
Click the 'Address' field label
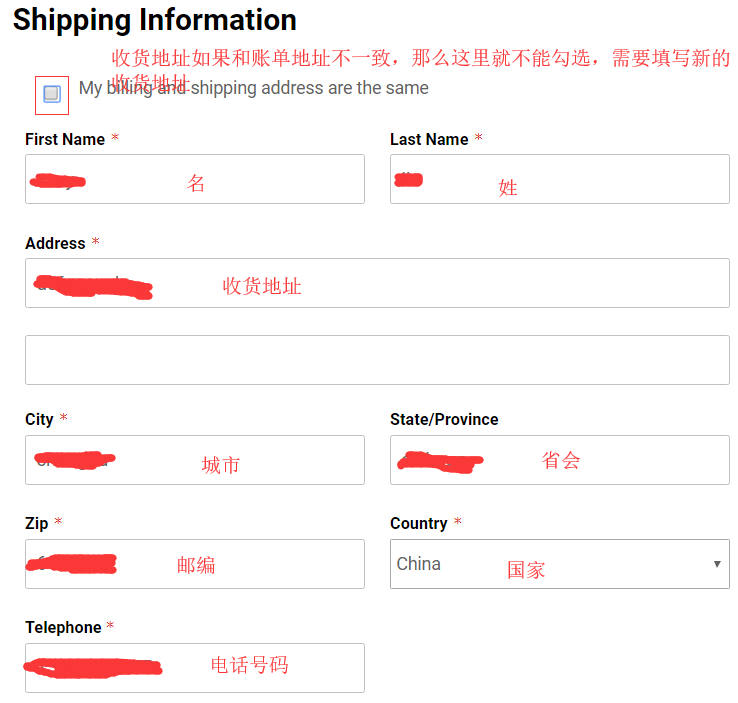point(55,243)
